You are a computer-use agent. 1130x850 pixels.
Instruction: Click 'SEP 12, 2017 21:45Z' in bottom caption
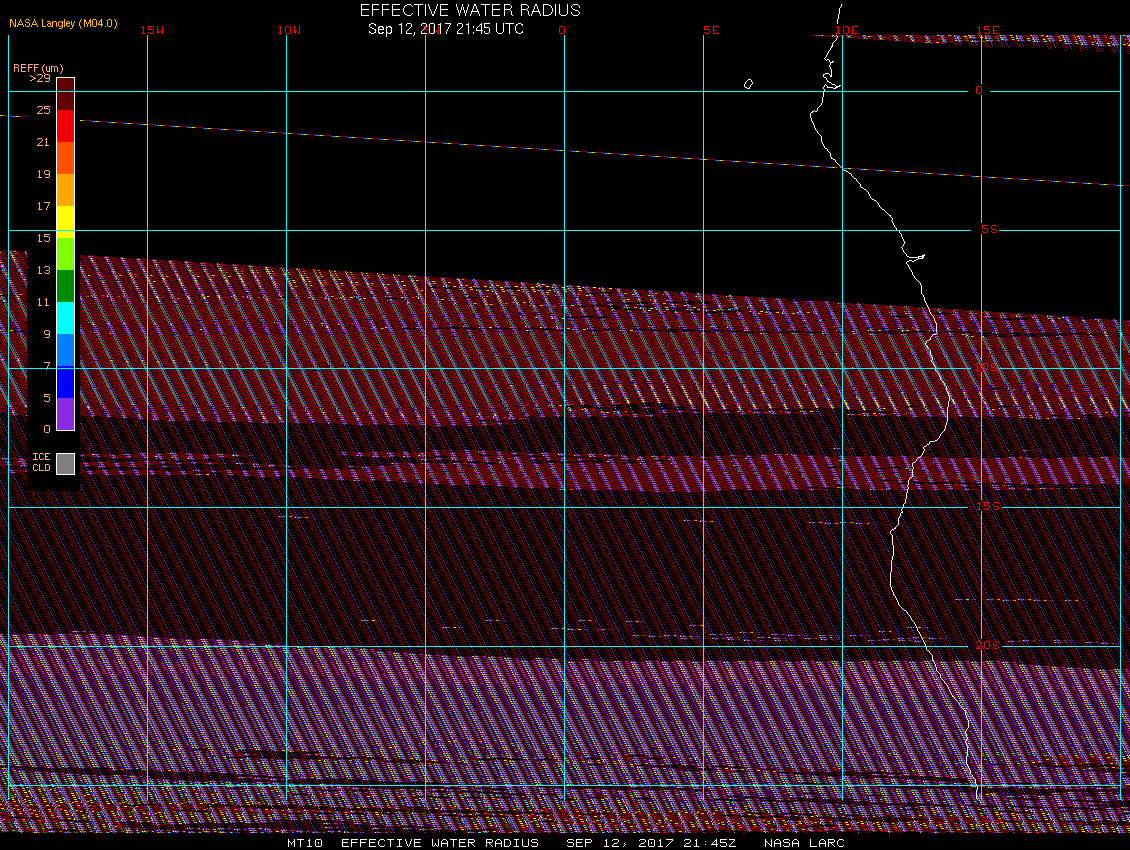[x=651, y=843]
